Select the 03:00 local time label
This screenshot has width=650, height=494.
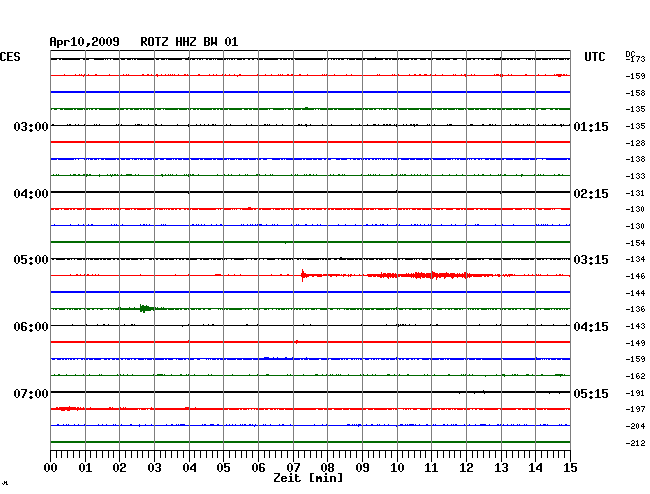(31, 126)
